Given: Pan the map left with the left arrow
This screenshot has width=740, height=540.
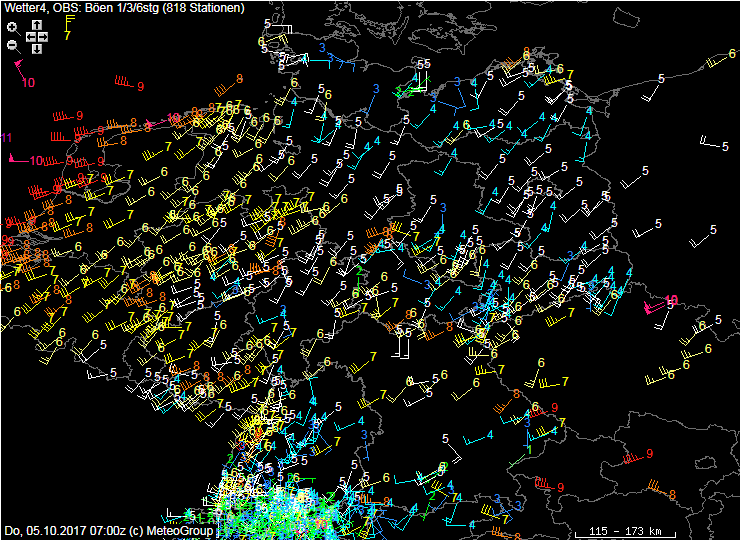Looking at the screenshot, I should 31,37.
